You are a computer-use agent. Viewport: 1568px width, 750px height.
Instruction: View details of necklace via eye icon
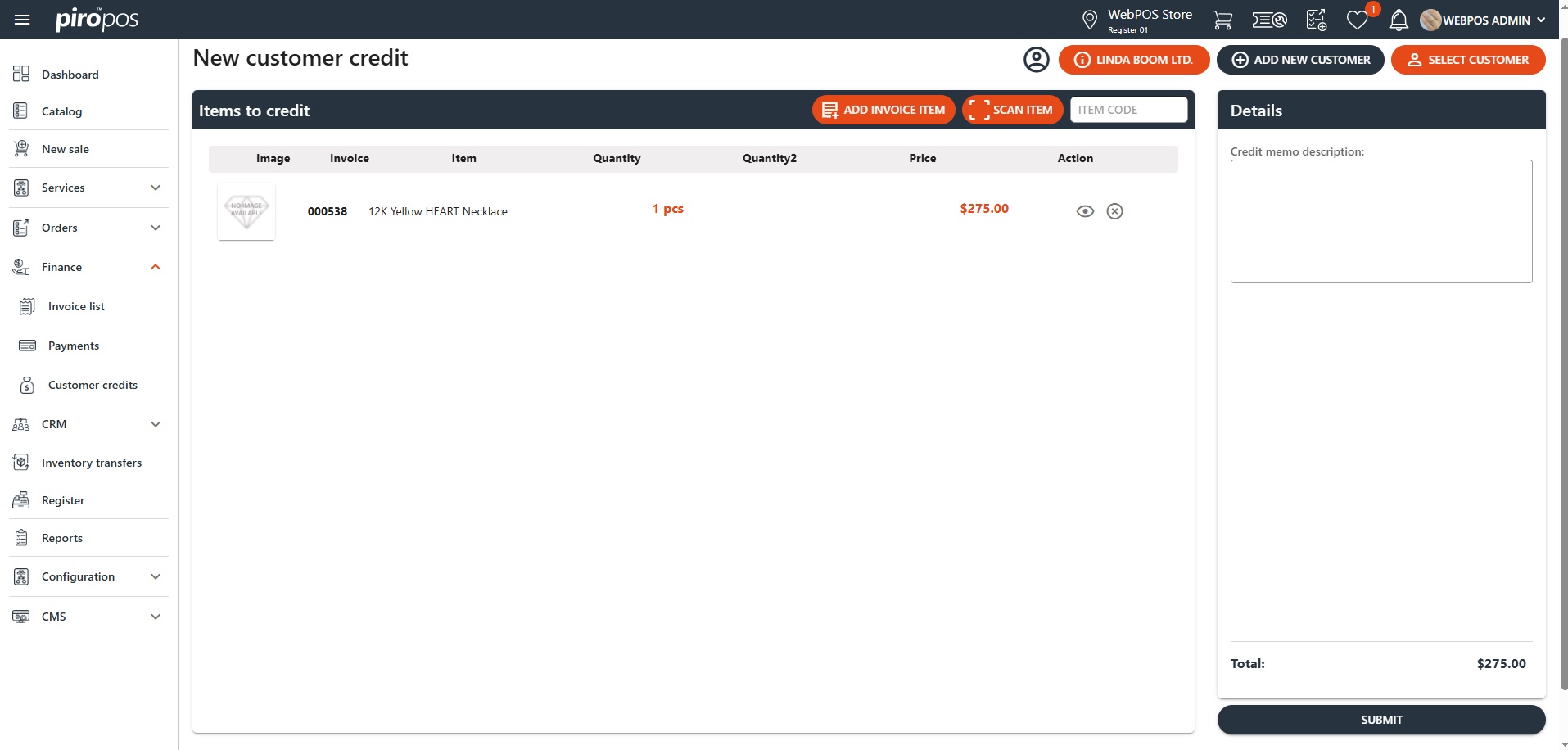1085,211
